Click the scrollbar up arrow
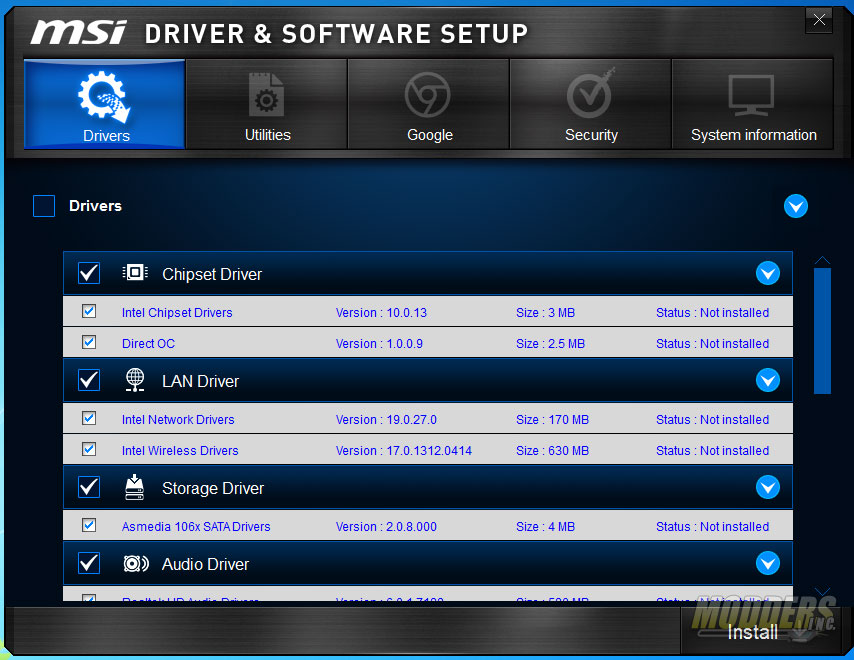The image size is (854, 660). pyautogui.click(x=822, y=260)
